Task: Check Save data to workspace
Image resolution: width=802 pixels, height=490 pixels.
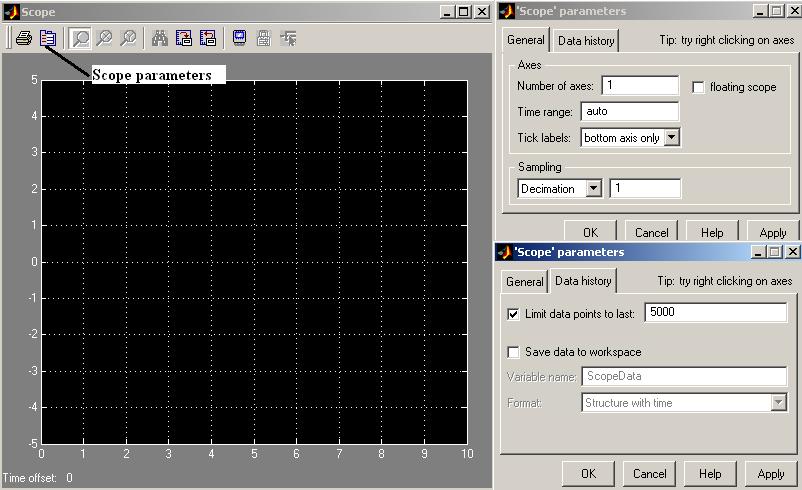Action: (x=513, y=352)
